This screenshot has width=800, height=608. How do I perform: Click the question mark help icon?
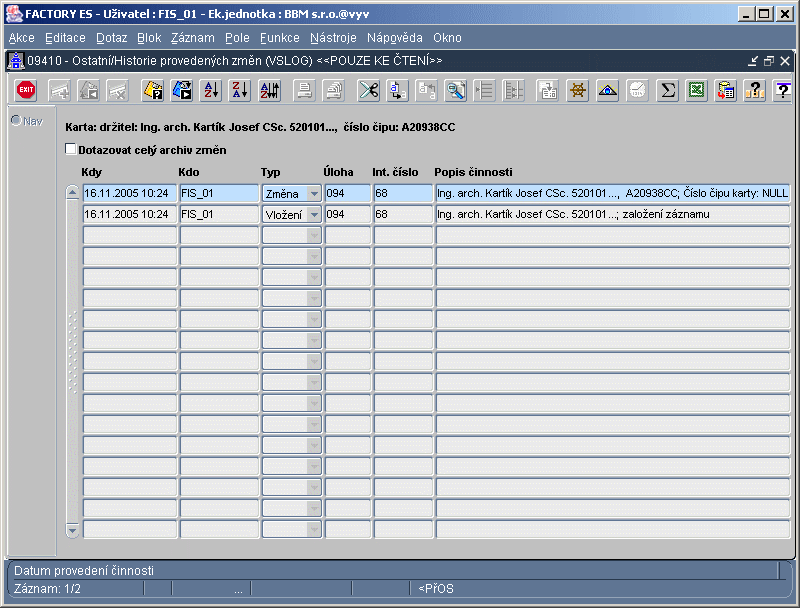coord(783,90)
